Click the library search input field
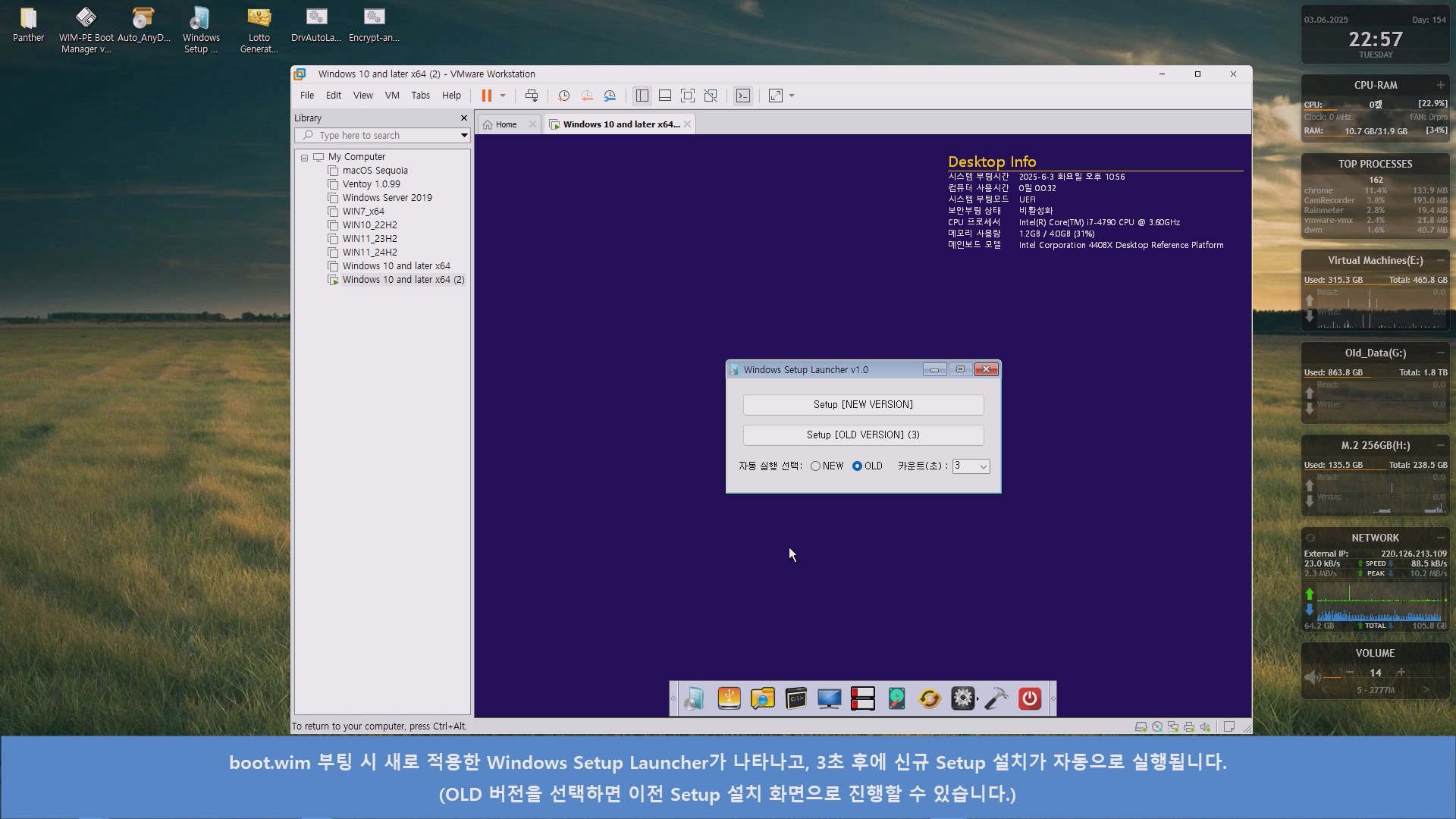The width and height of the screenshot is (1456, 819). tap(379, 136)
